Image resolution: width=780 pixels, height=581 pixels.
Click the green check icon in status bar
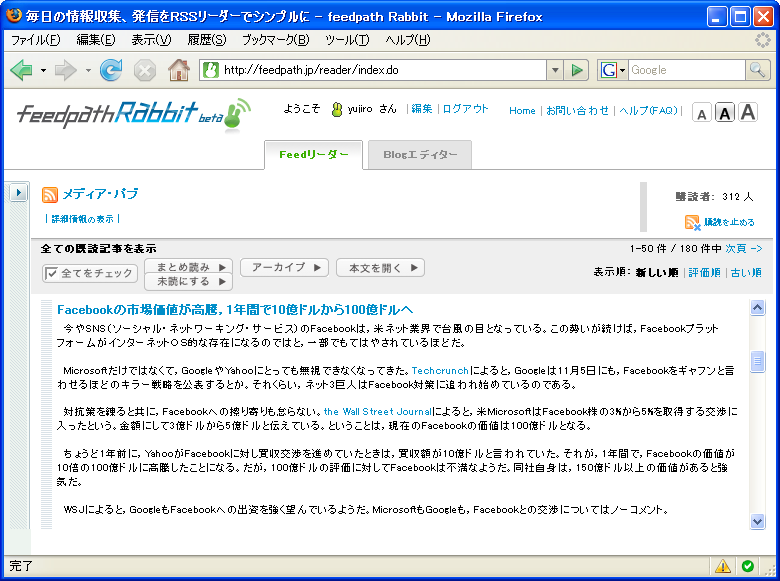pyautogui.click(x=747, y=566)
